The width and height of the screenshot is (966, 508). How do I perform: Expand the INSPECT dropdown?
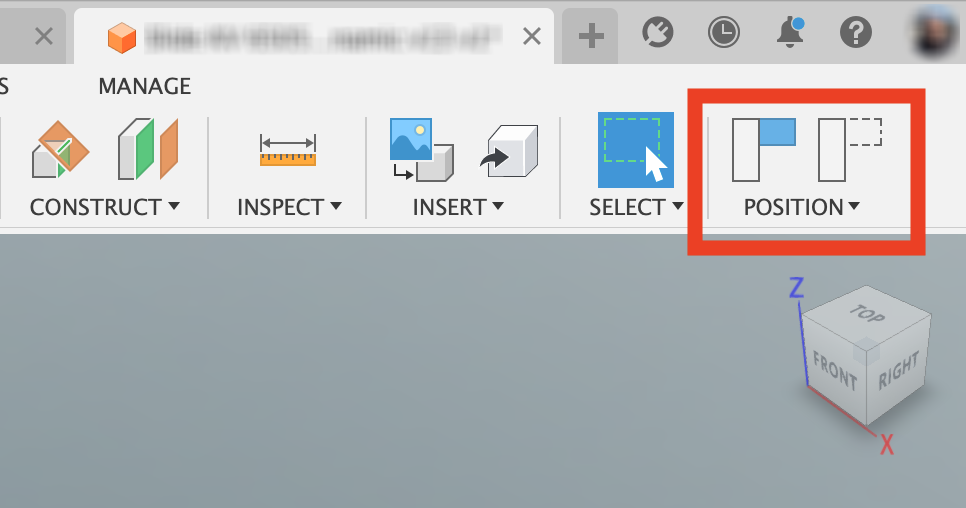[289, 207]
